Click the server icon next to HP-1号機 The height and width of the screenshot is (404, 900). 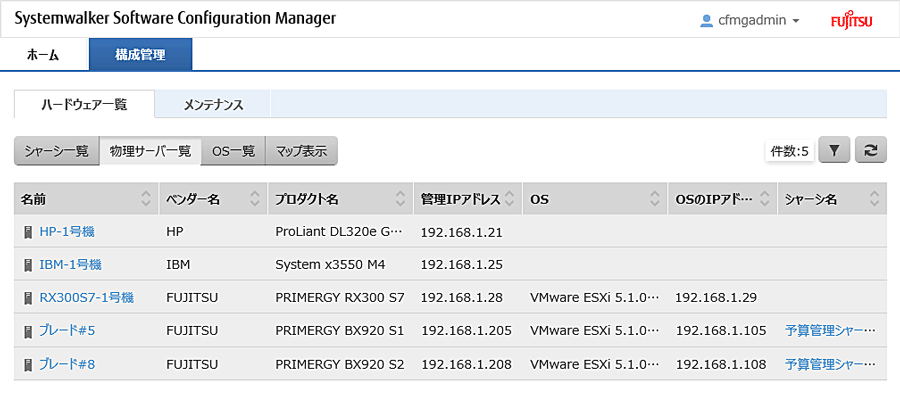tap(28, 232)
